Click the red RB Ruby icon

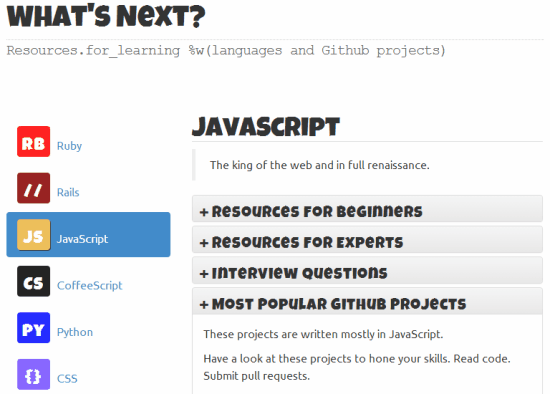point(33,141)
